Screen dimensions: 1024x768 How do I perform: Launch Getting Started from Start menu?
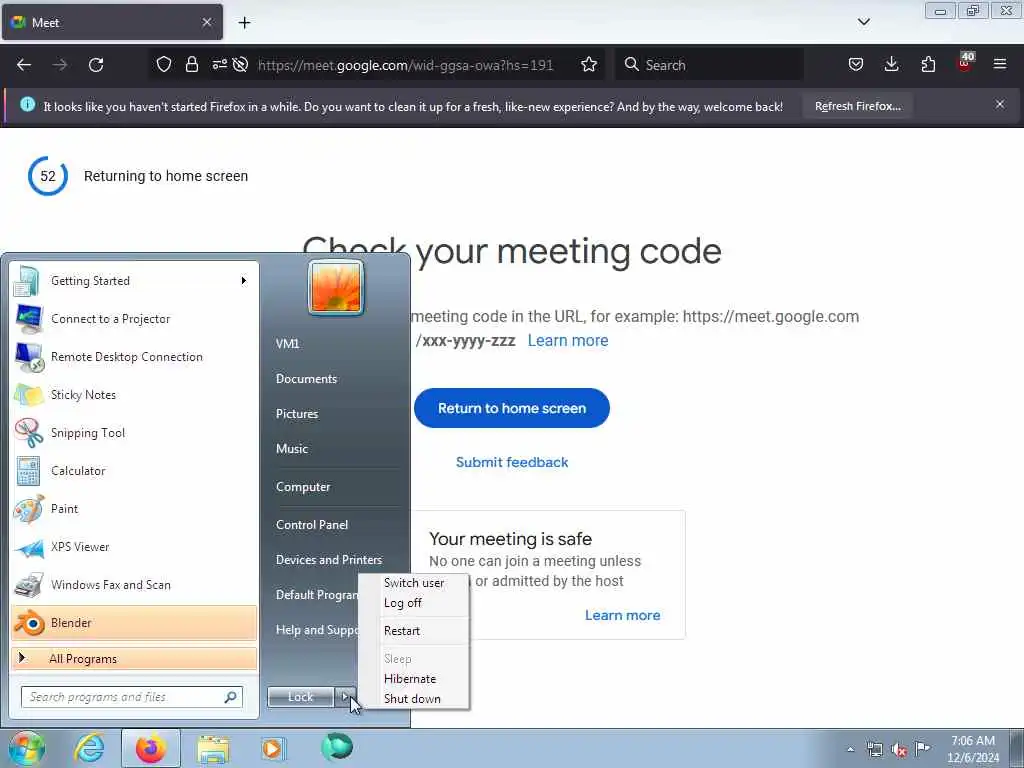134,281
